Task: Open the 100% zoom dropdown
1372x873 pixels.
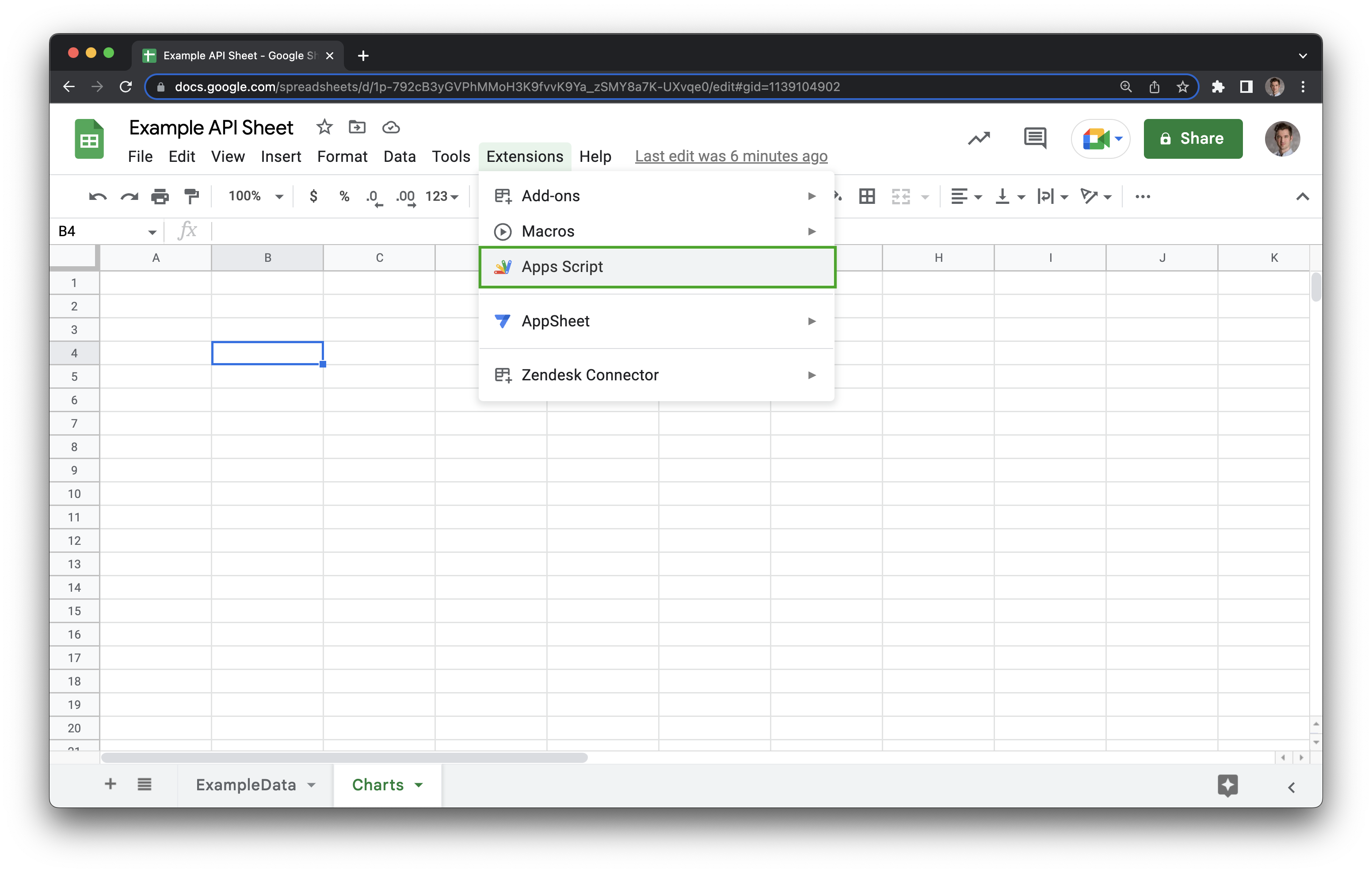Action: pyautogui.click(x=255, y=197)
